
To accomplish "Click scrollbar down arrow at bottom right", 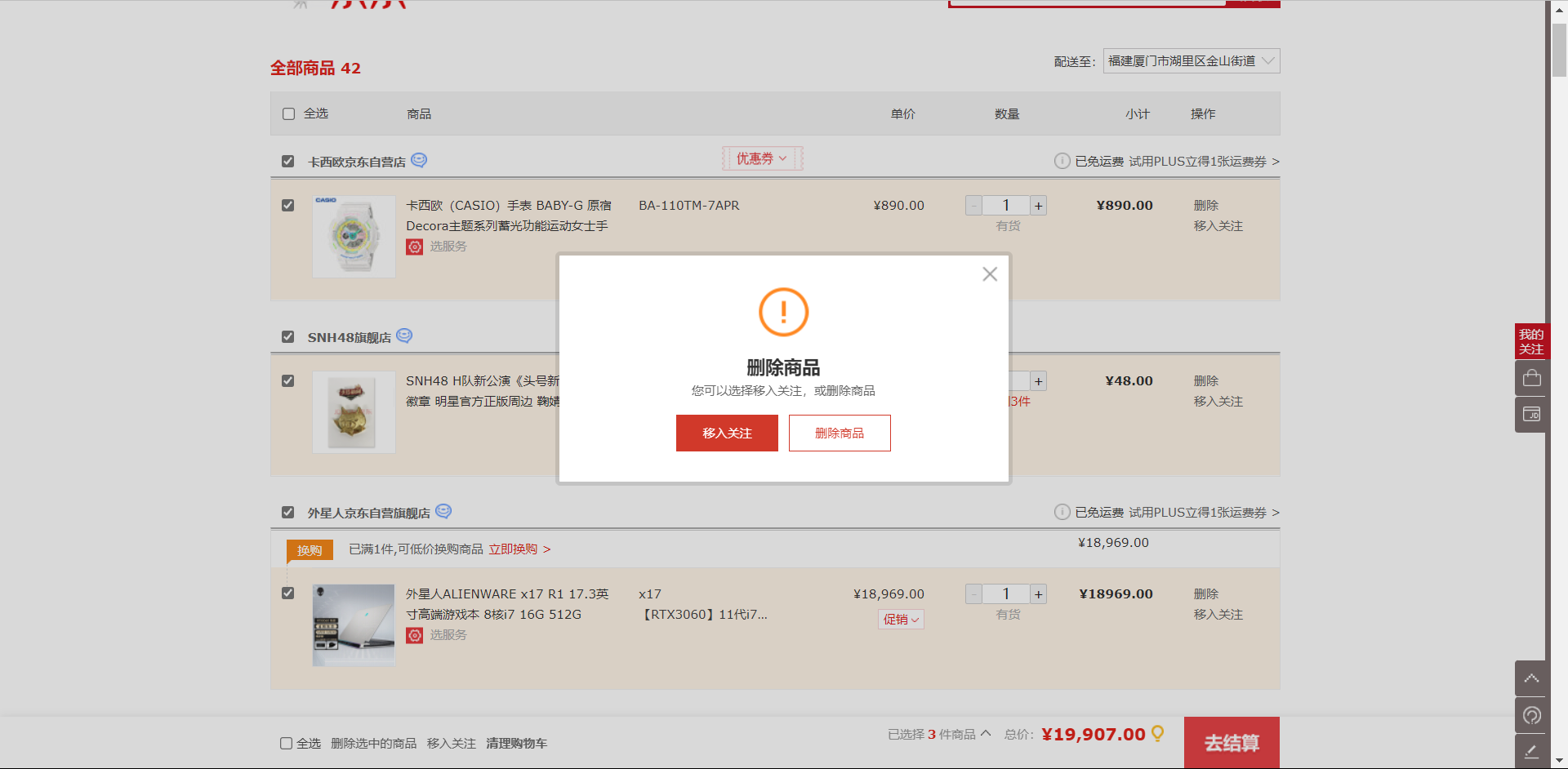I will [1559, 762].
